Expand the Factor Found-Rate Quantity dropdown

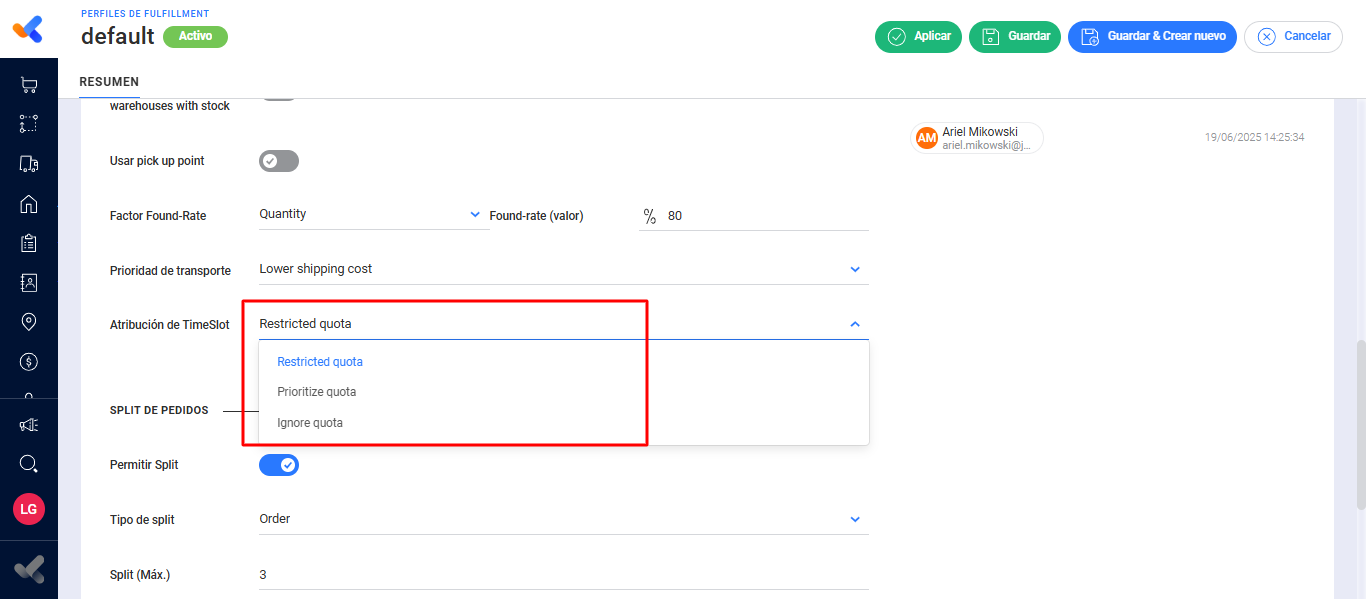[370, 214]
